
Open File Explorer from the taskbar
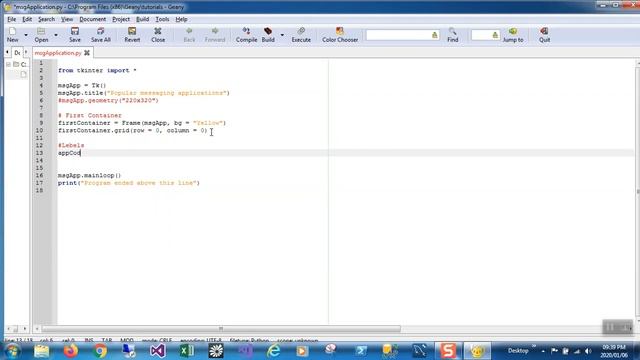[41, 351]
